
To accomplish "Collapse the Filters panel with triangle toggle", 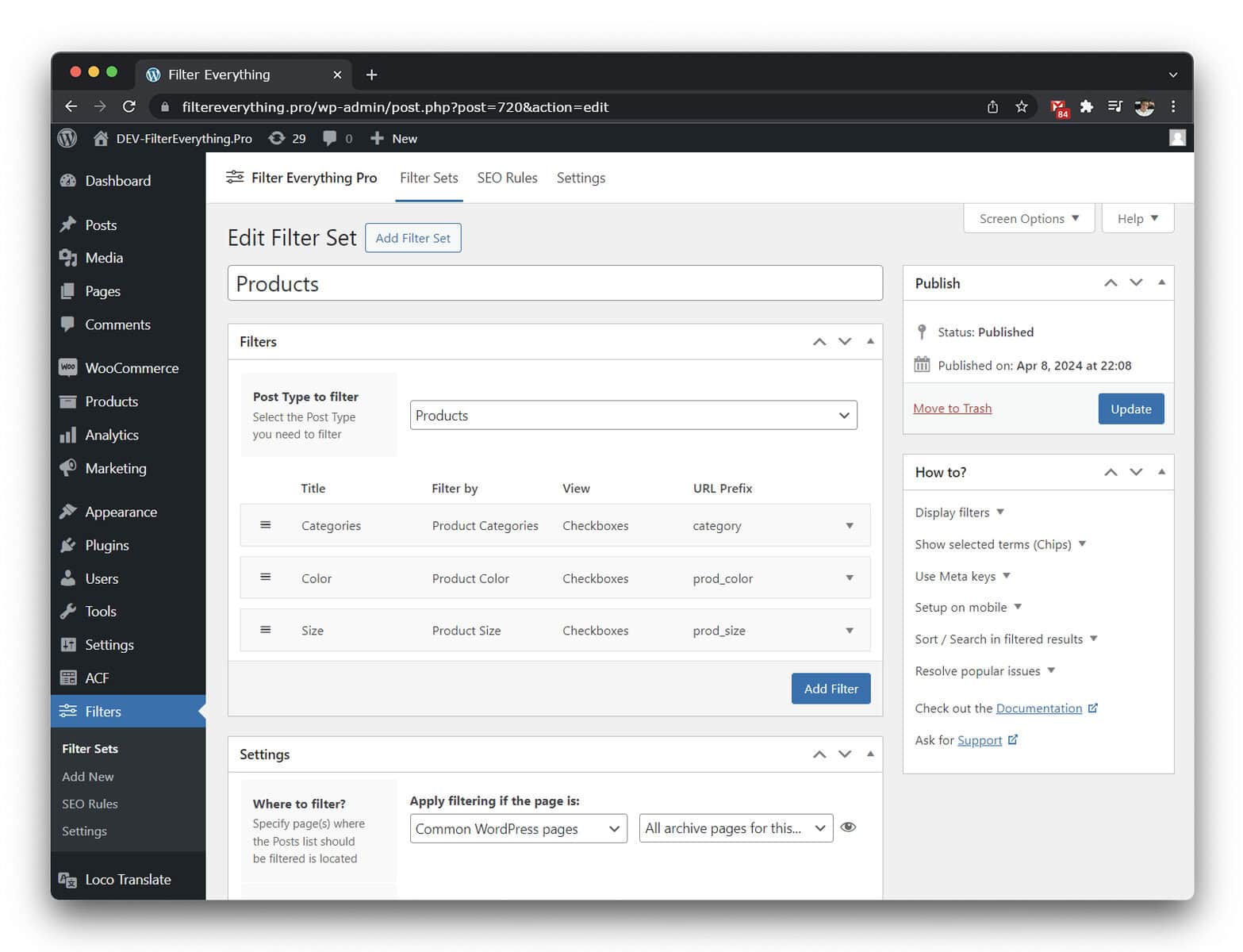I will [870, 341].
